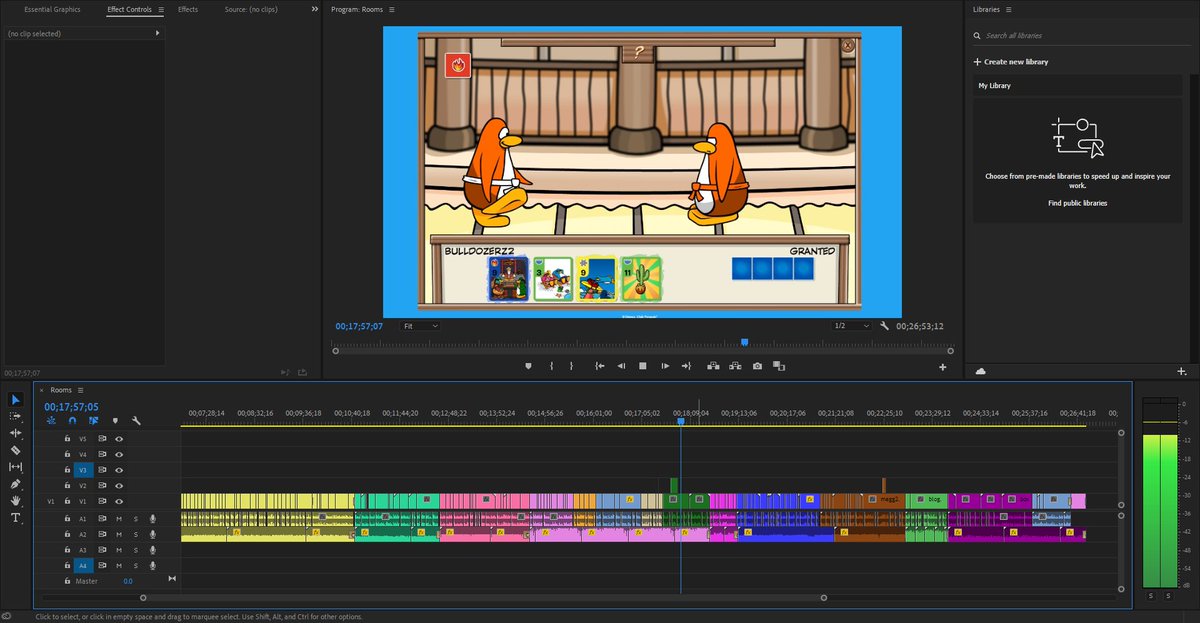Image resolution: width=1200 pixels, height=623 pixels.
Task: Enable voice-over record on A3
Action: [x=152, y=550]
